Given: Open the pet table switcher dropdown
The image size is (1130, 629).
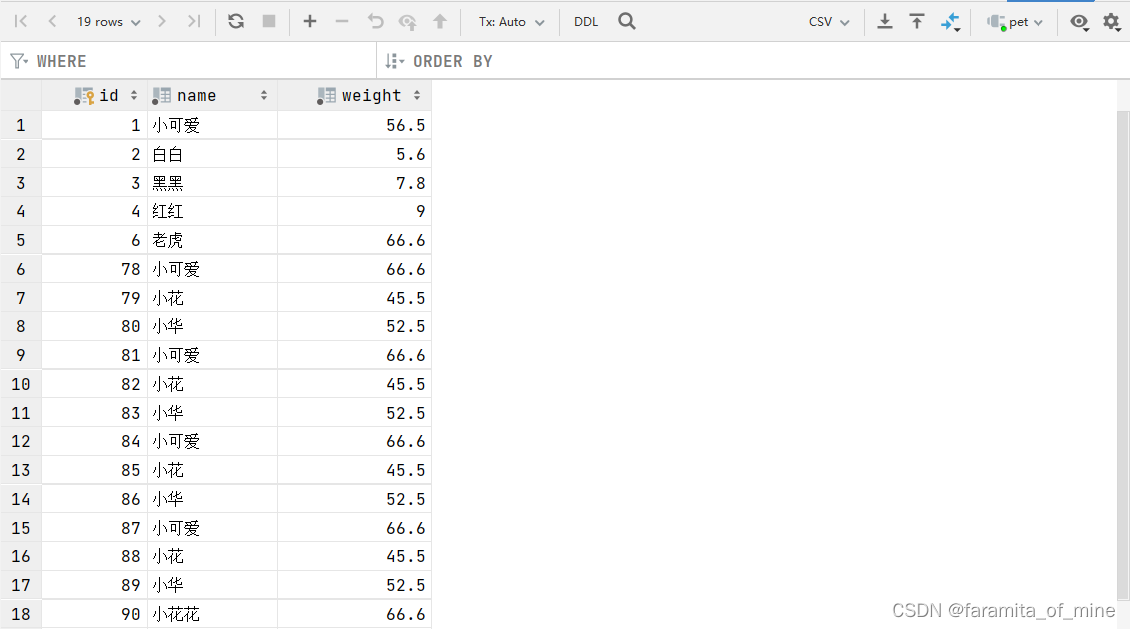Looking at the screenshot, I should pyautogui.click(x=1015, y=22).
